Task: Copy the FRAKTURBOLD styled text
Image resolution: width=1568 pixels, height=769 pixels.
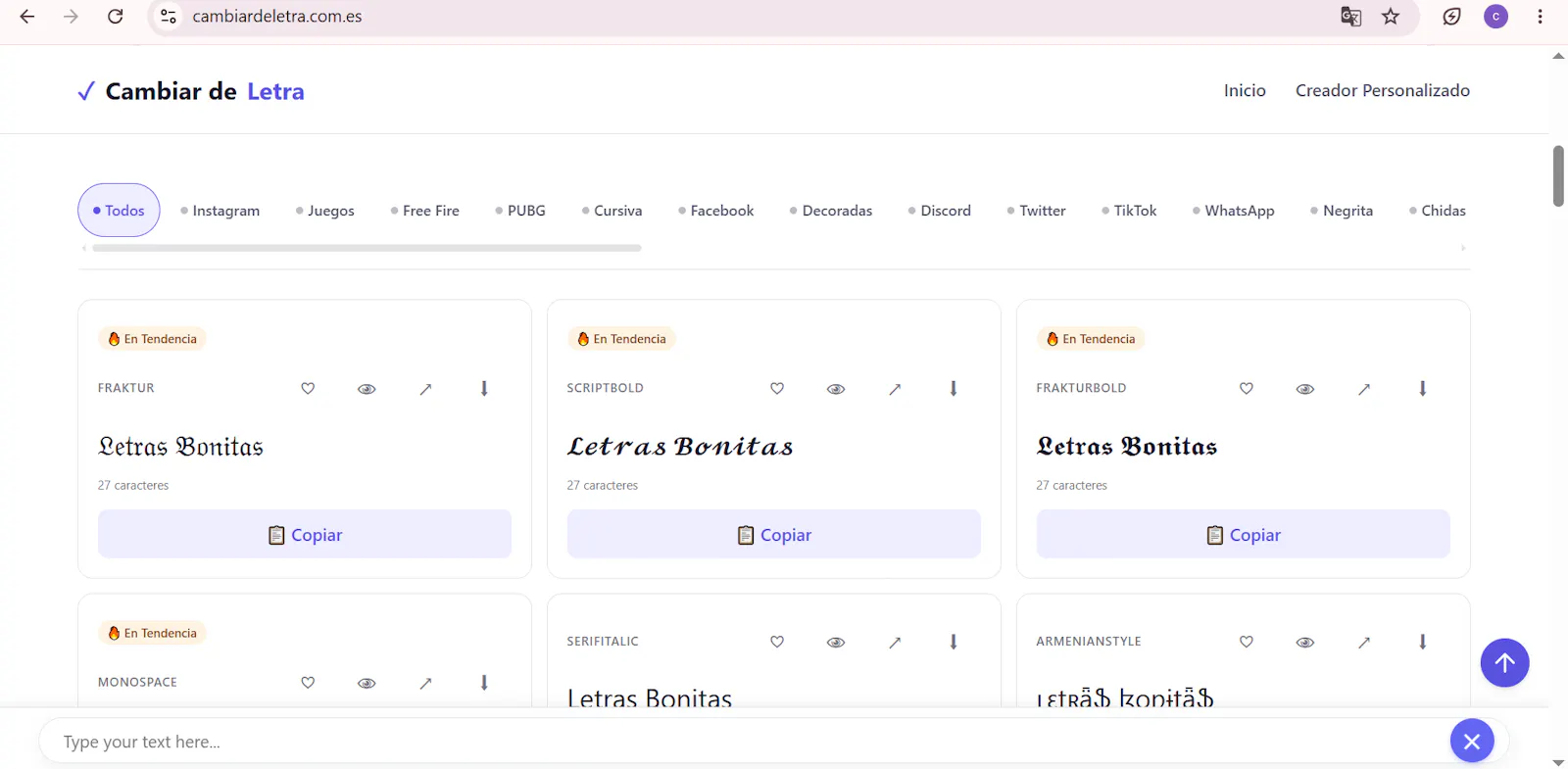Action: [1244, 534]
